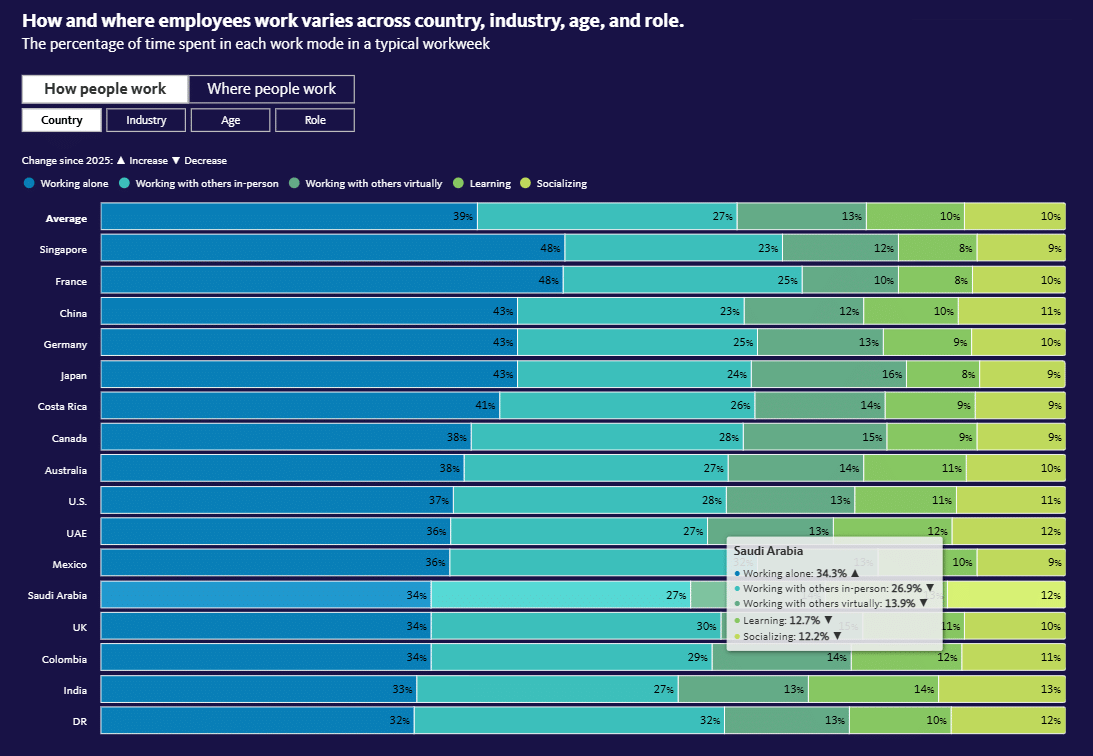The width and height of the screenshot is (1093, 756).
Task: Click Singapore's 48% Working alone bar
Action: click(x=332, y=249)
